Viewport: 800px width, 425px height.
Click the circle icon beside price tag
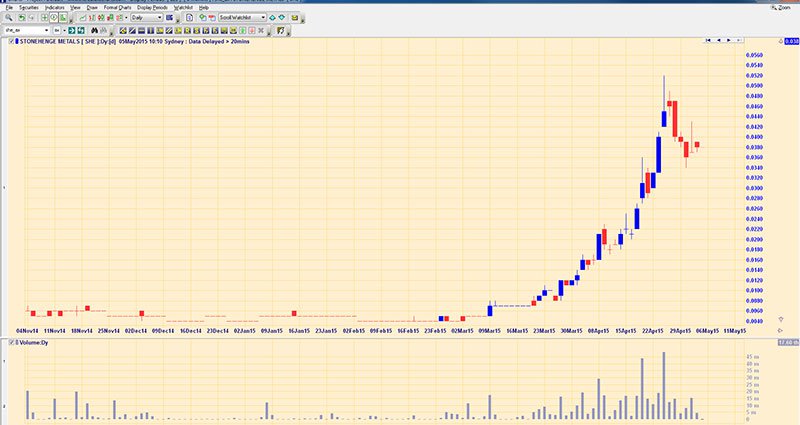(781, 41)
